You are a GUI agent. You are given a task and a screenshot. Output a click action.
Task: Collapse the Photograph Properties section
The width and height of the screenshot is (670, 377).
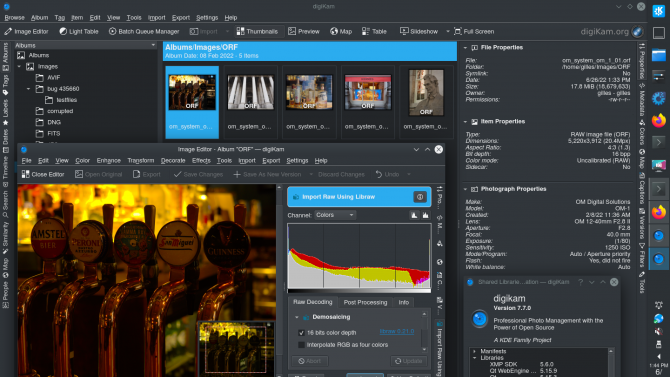(x=465, y=189)
